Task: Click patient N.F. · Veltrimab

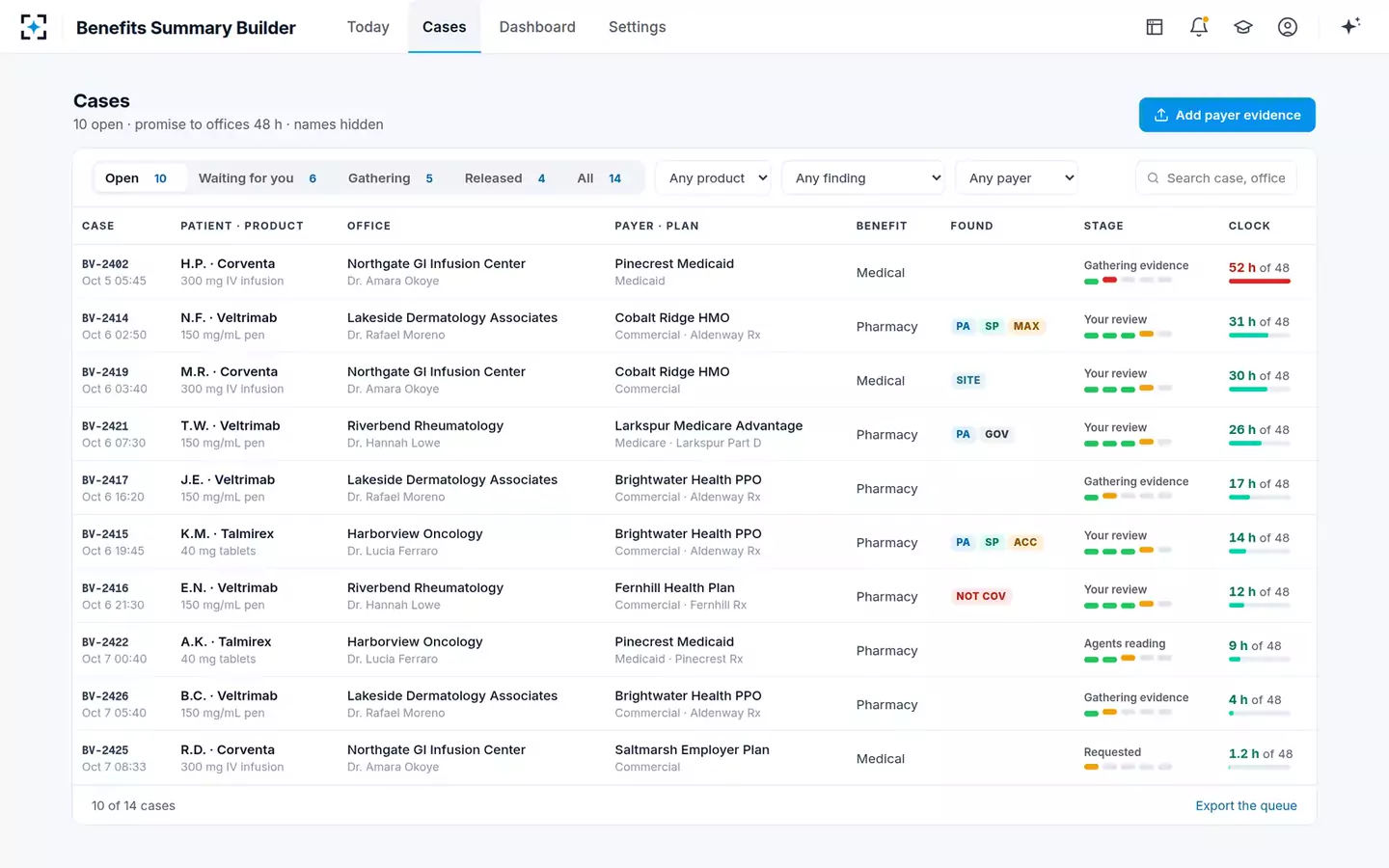Action: click(229, 317)
